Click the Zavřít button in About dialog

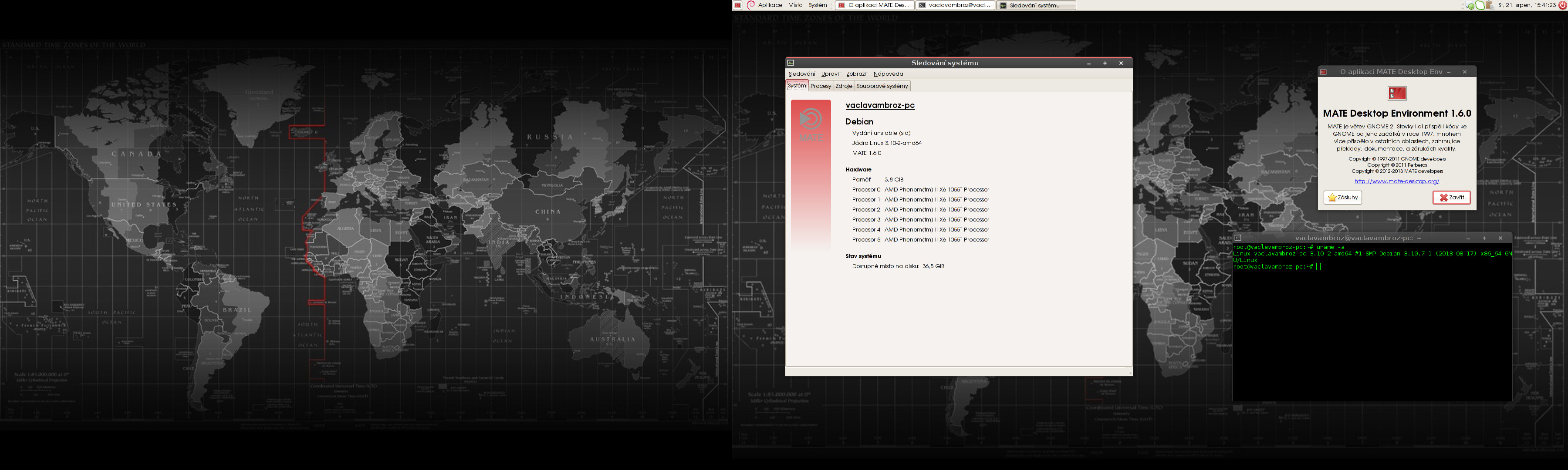click(x=1451, y=198)
